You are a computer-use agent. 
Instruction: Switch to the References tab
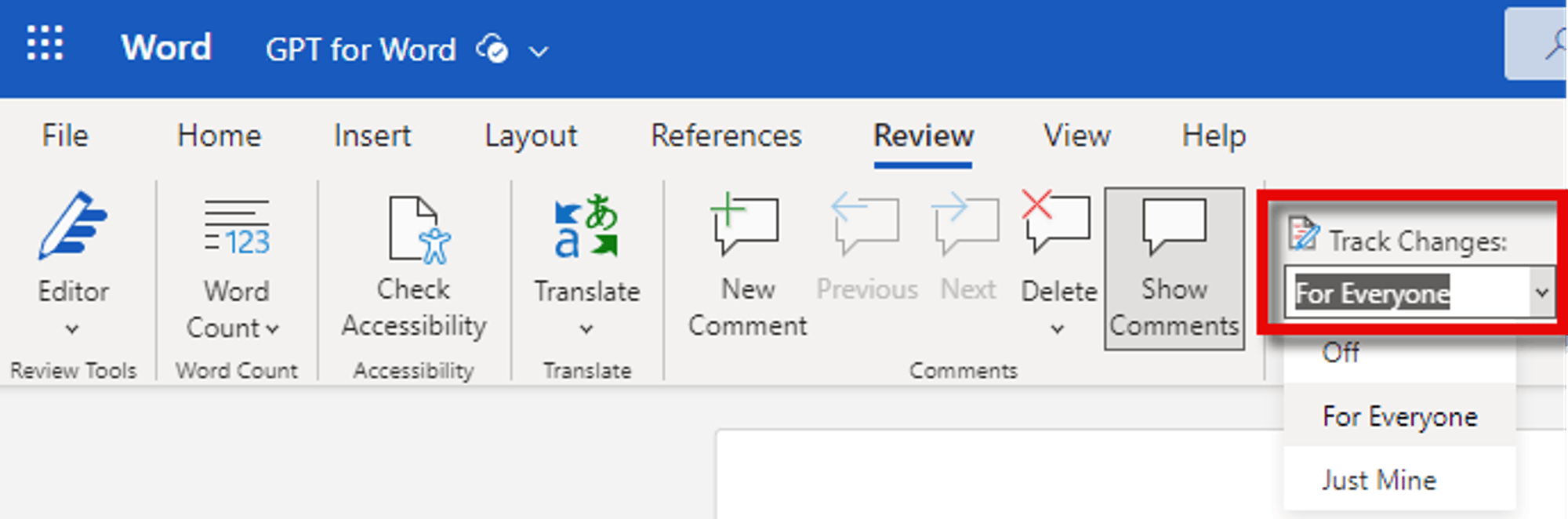[726, 136]
